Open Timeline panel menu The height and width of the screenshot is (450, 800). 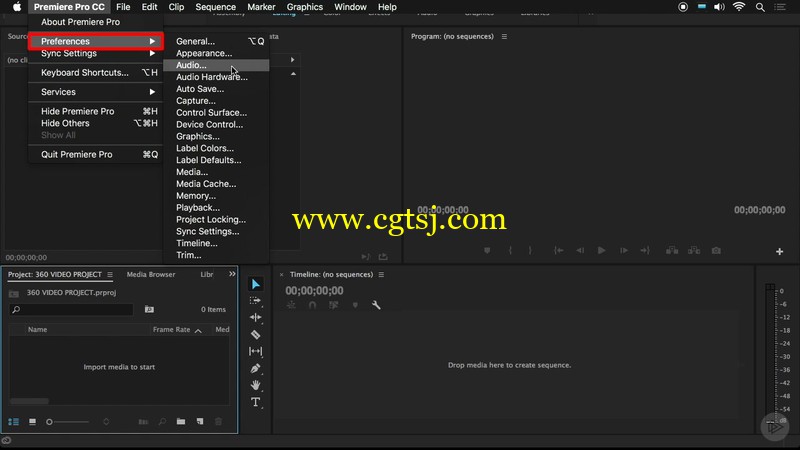[x=381, y=274]
